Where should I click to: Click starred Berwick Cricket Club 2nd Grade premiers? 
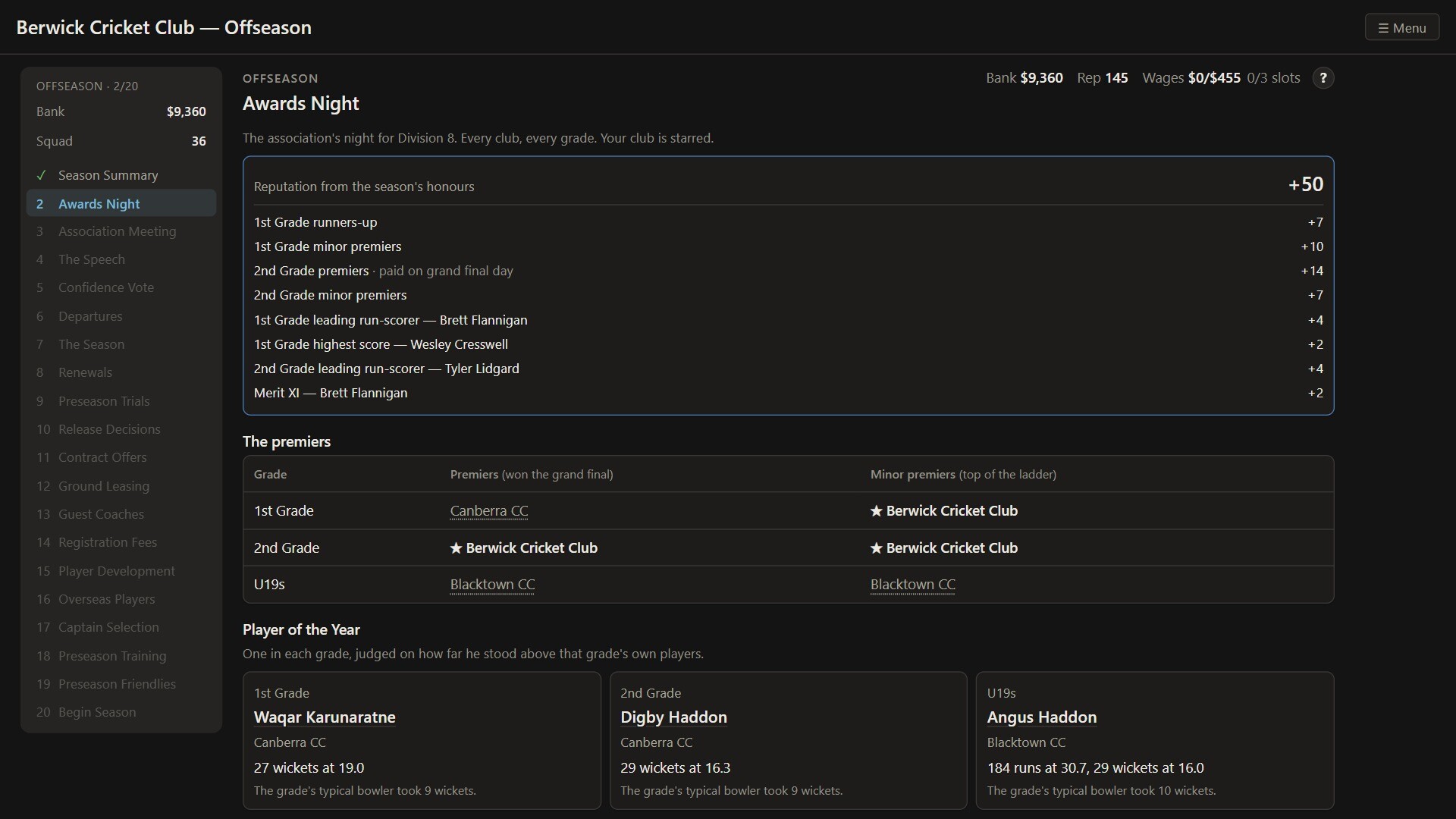click(524, 548)
